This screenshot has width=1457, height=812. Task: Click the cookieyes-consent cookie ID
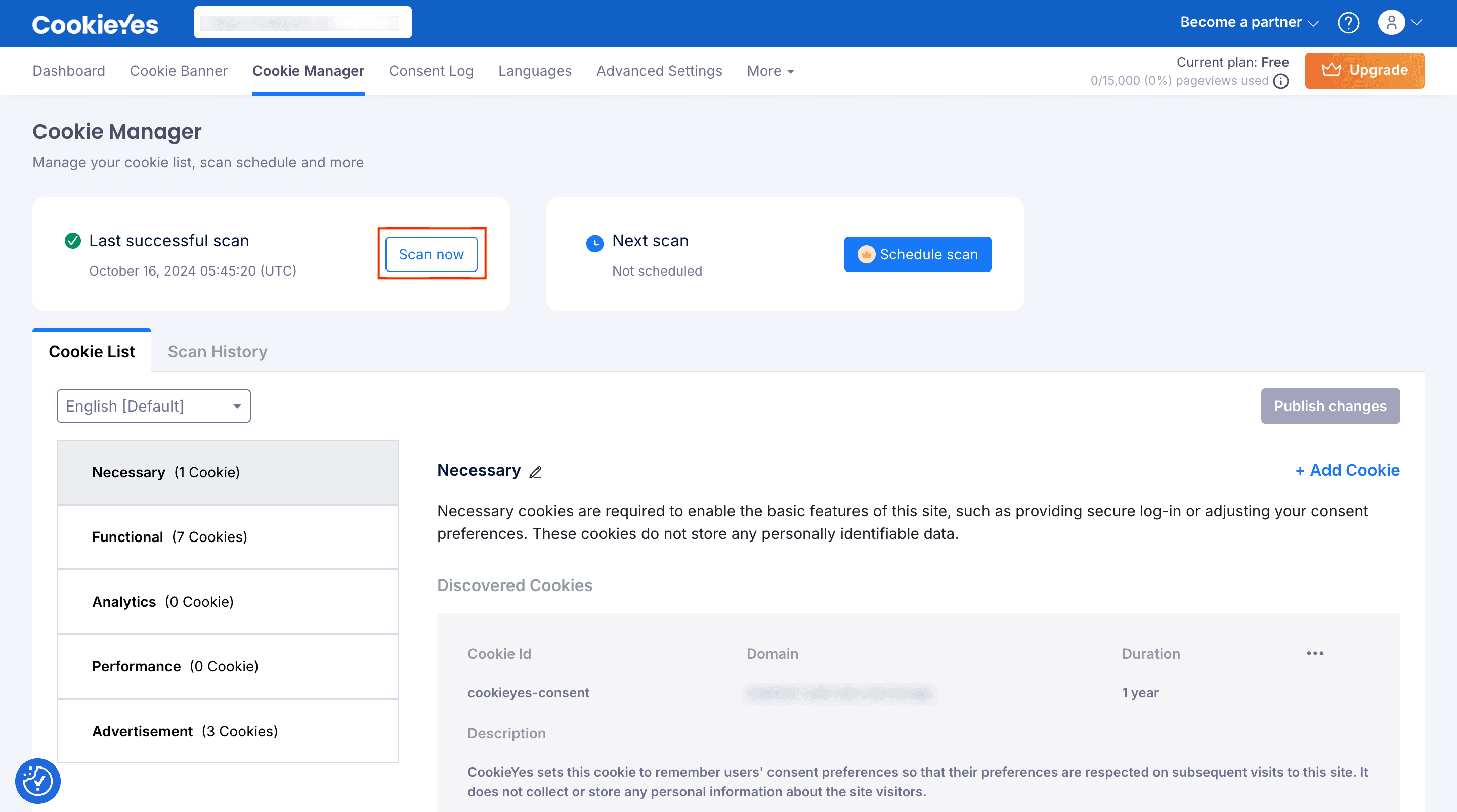coord(528,693)
